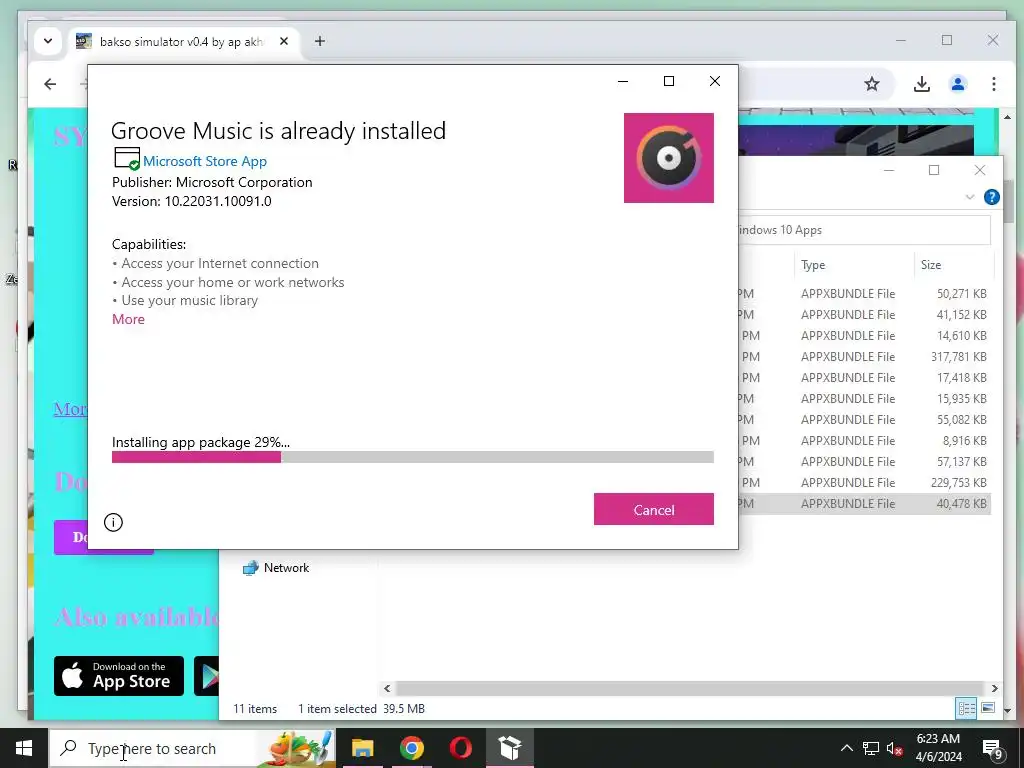
Task: Select the 14,610 KB file row
Action: pyautogui.click(x=863, y=336)
